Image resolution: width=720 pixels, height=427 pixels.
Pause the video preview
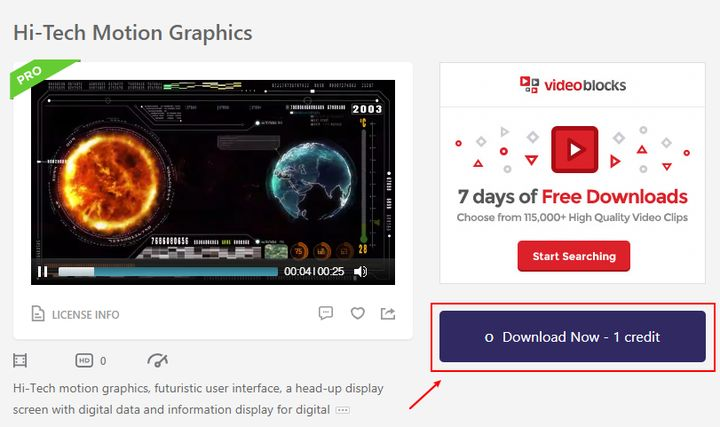42,271
